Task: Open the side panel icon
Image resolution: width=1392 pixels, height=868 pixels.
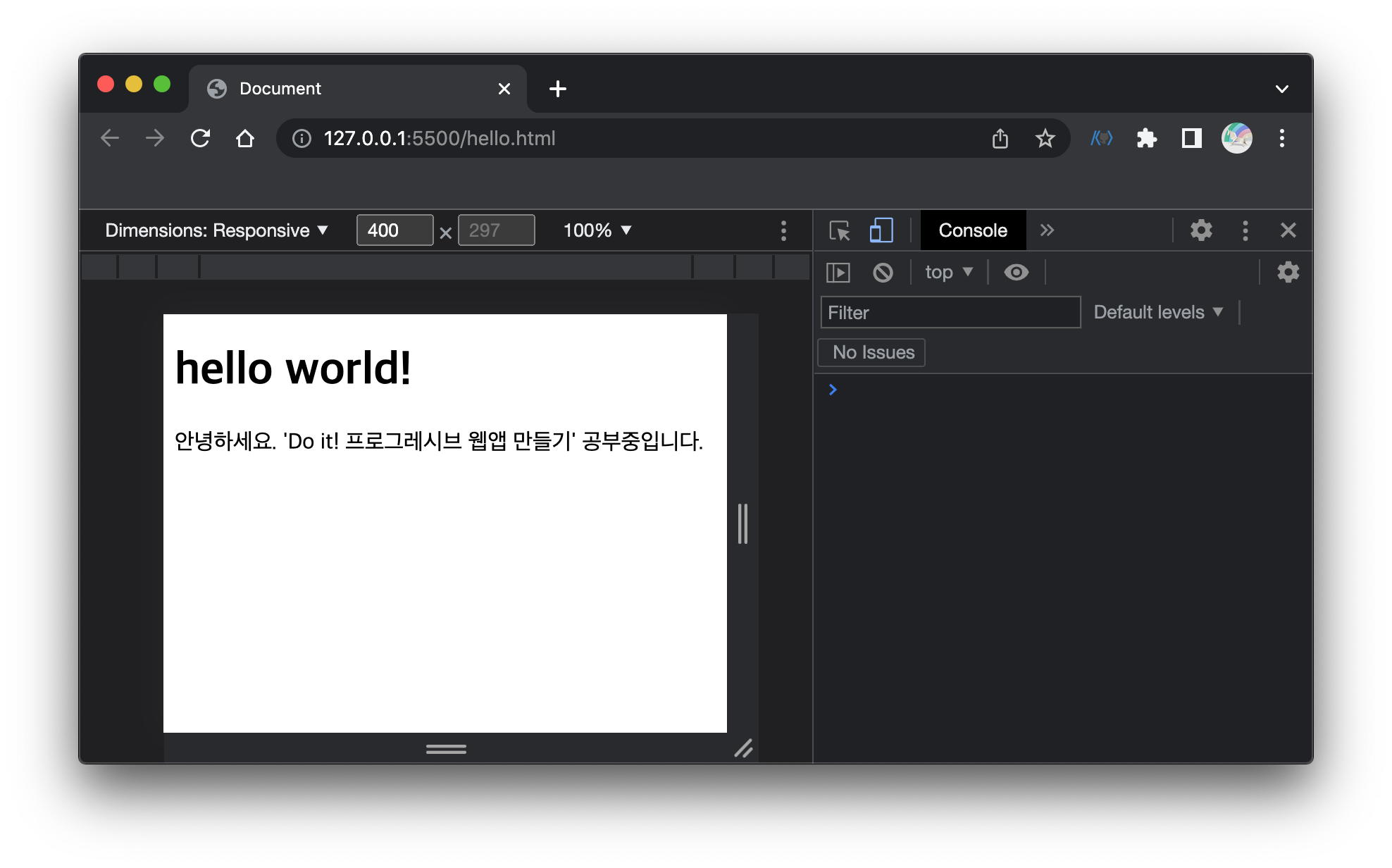Action: [x=1191, y=138]
